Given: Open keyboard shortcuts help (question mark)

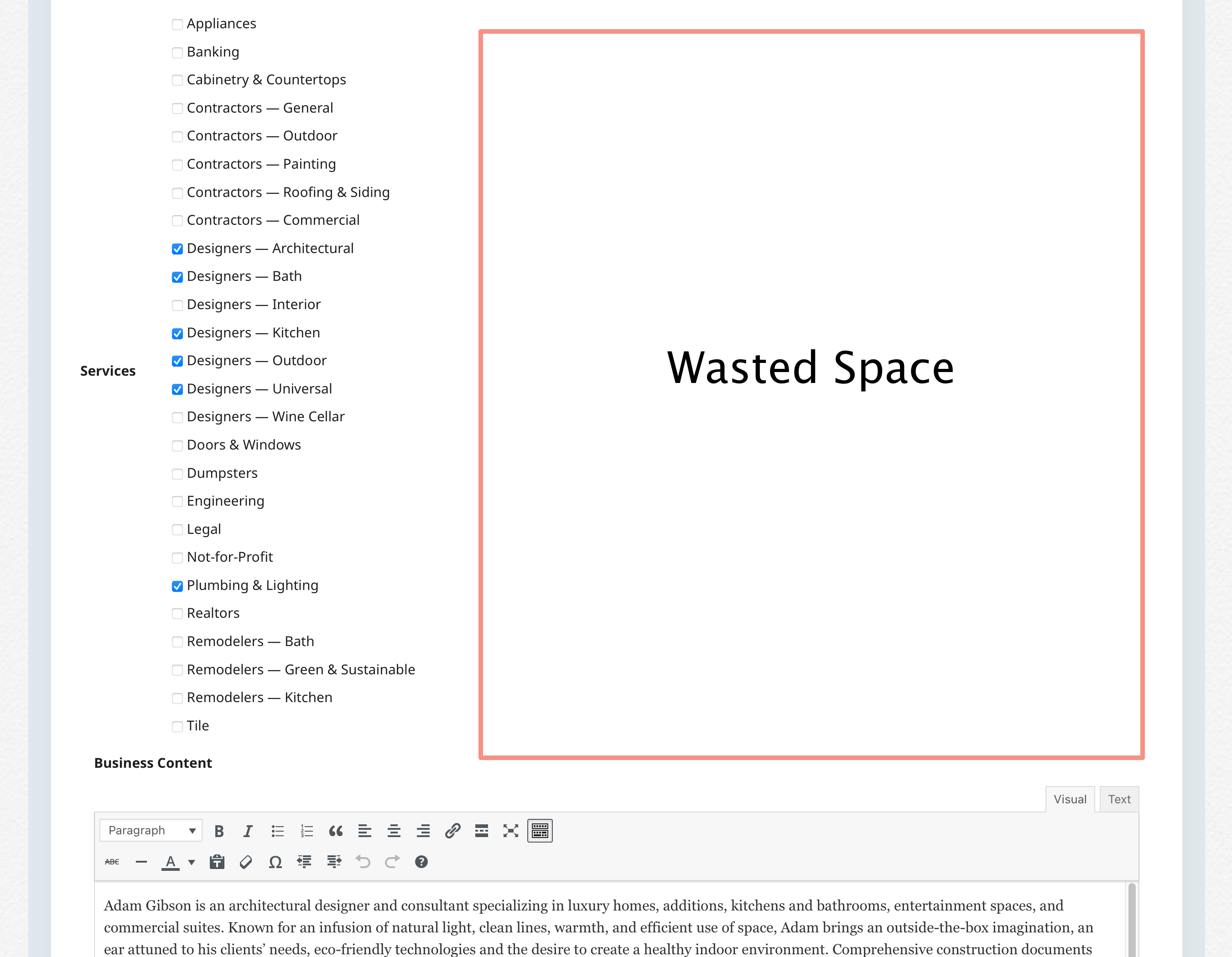Looking at the screenshot, I should pyautogui.click(x=421, y=862).
